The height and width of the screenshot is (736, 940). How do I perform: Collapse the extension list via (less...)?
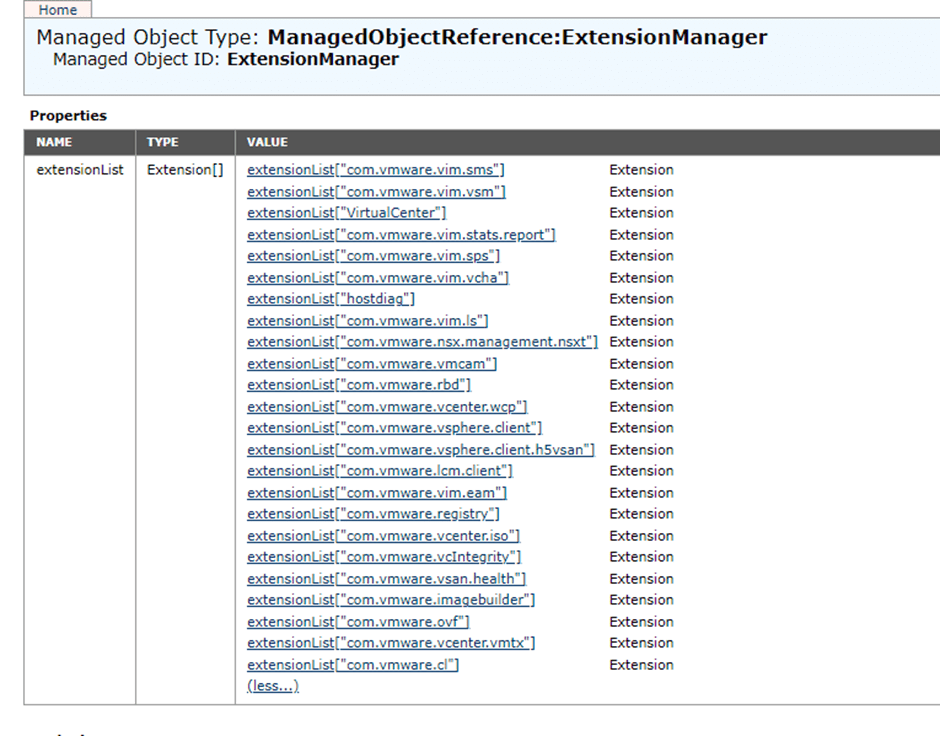pos(272,685)
